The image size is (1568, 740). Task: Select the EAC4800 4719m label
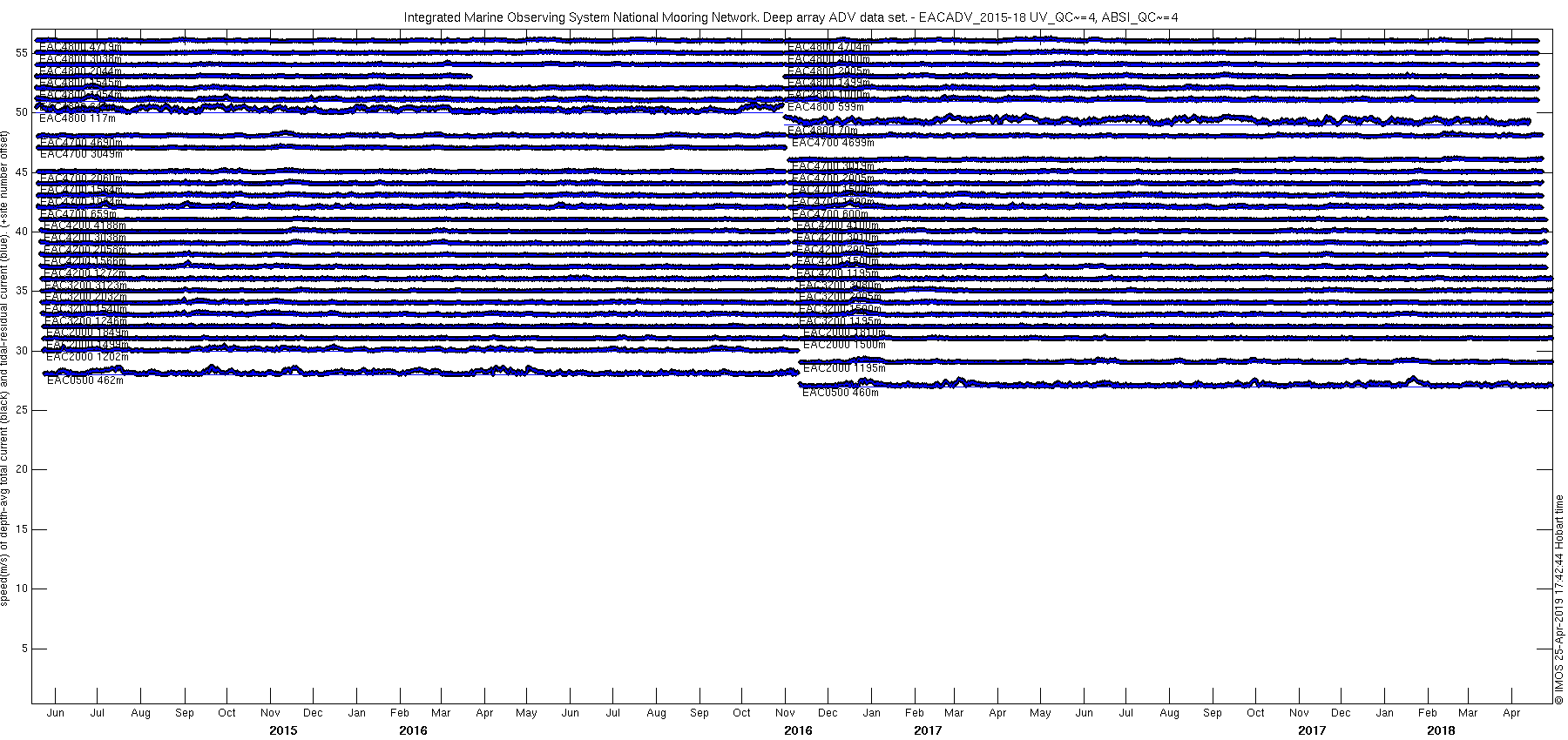80,47
